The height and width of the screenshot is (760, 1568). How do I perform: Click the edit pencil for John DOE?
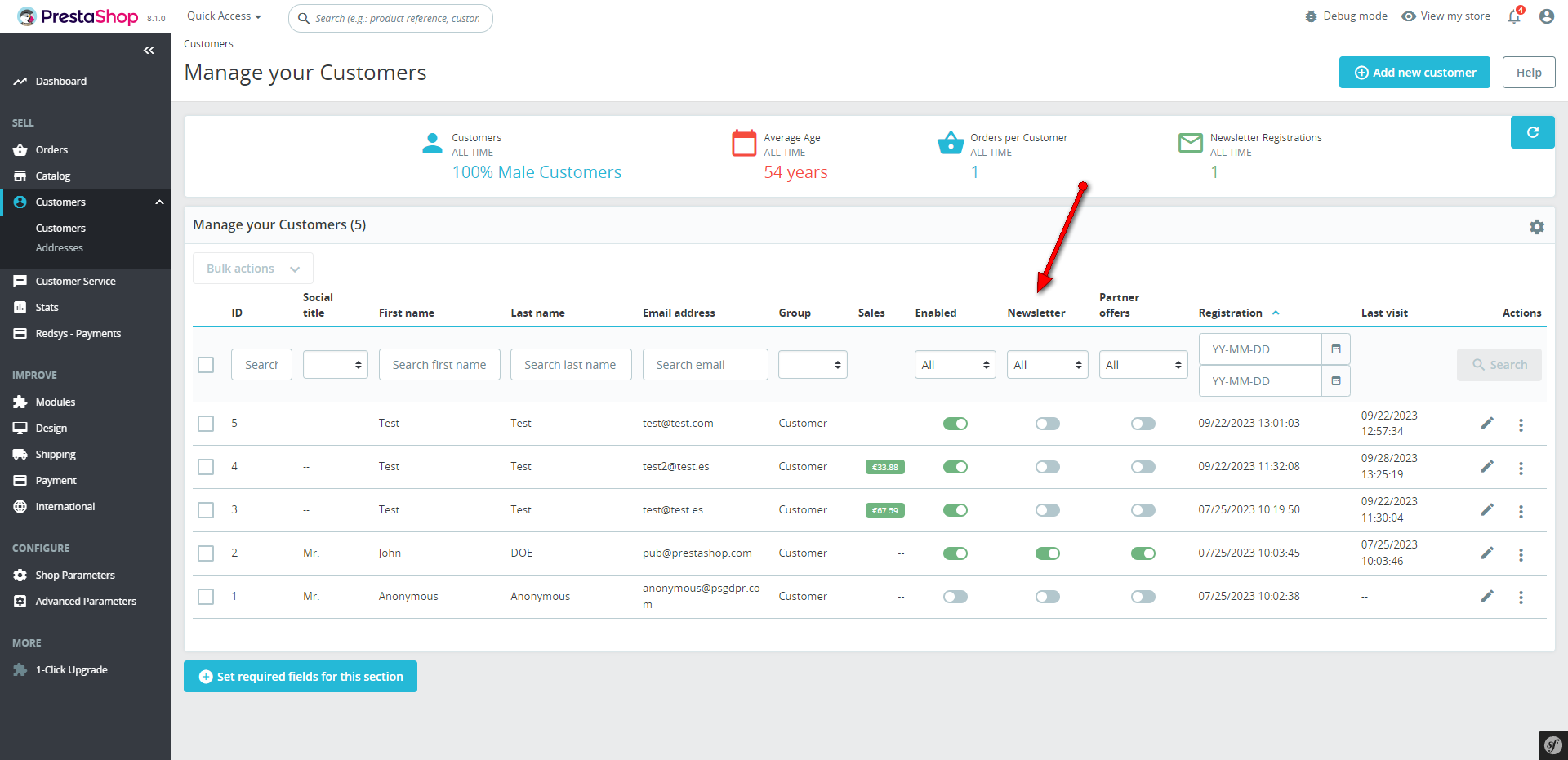pos(1487,553)
